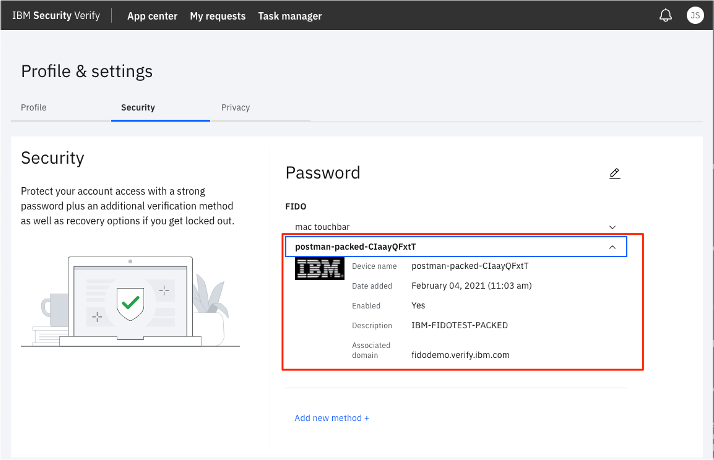
Task: Click date value February 04, 2021 (11:03 am)
Action: 471,286
